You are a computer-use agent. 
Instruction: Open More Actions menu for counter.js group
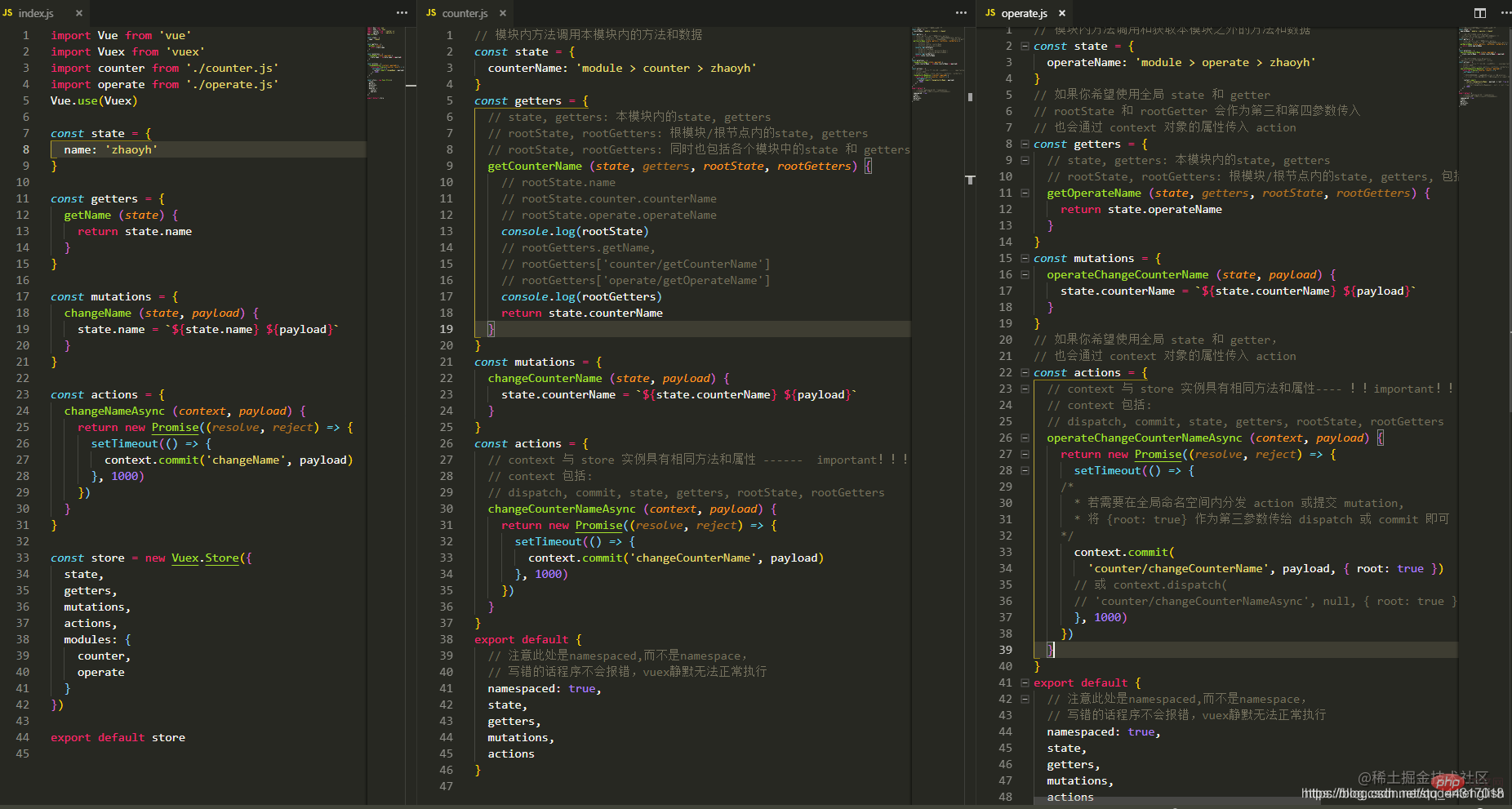click(961, 13)
